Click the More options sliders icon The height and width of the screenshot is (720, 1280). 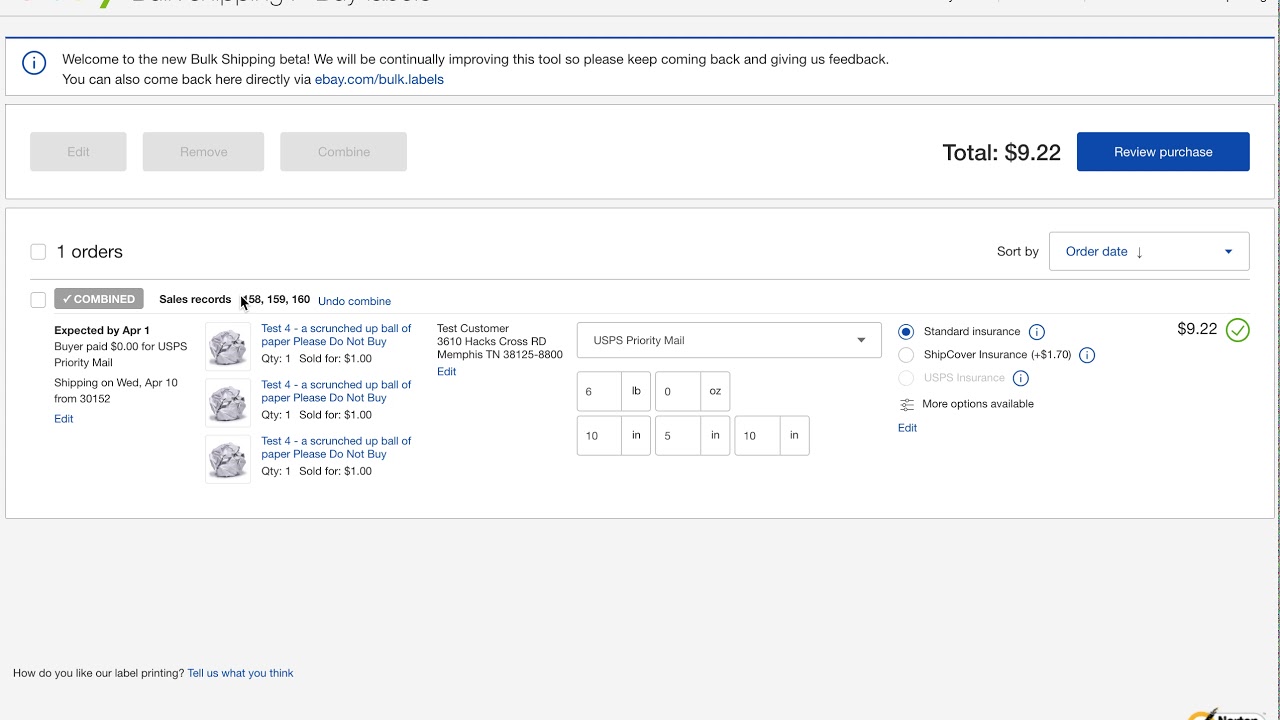(x=907, y=404)
